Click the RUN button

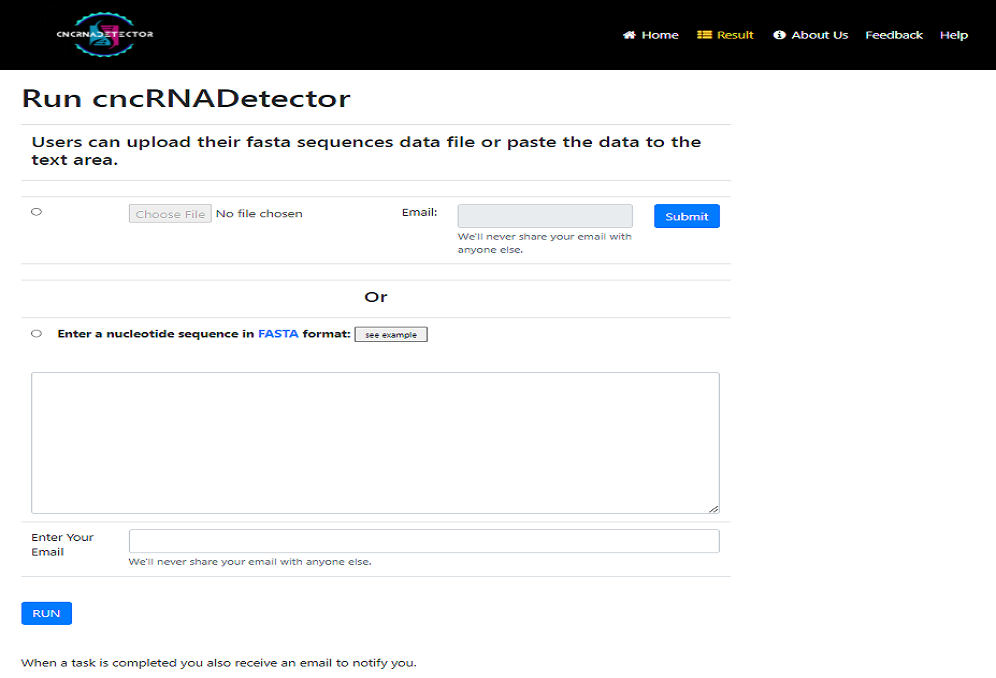coord(46,613)
